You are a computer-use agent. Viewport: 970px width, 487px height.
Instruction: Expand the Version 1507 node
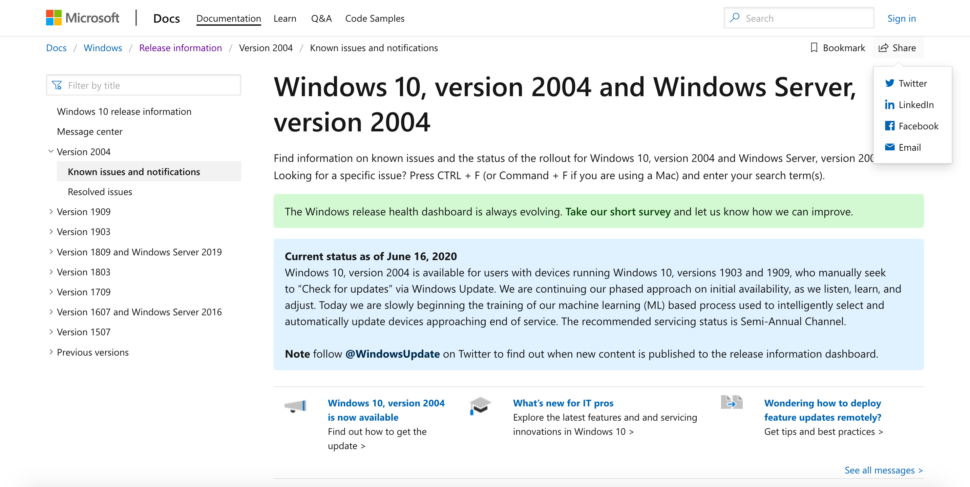[x=51, y=332]
